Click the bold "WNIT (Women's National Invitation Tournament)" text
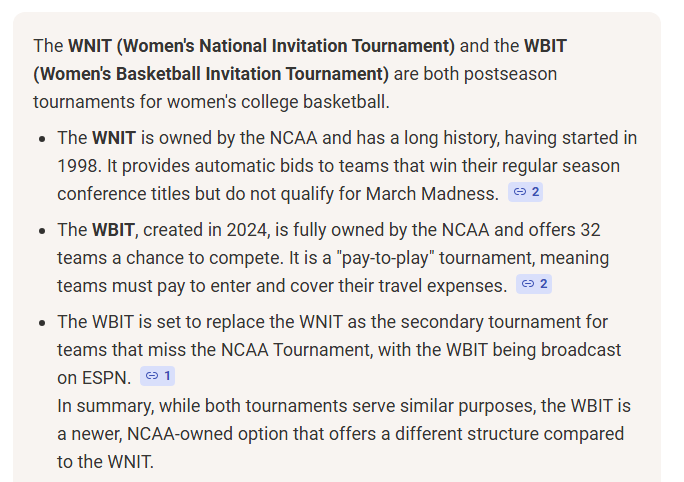The image size is (684, 482). coord(261,46)
